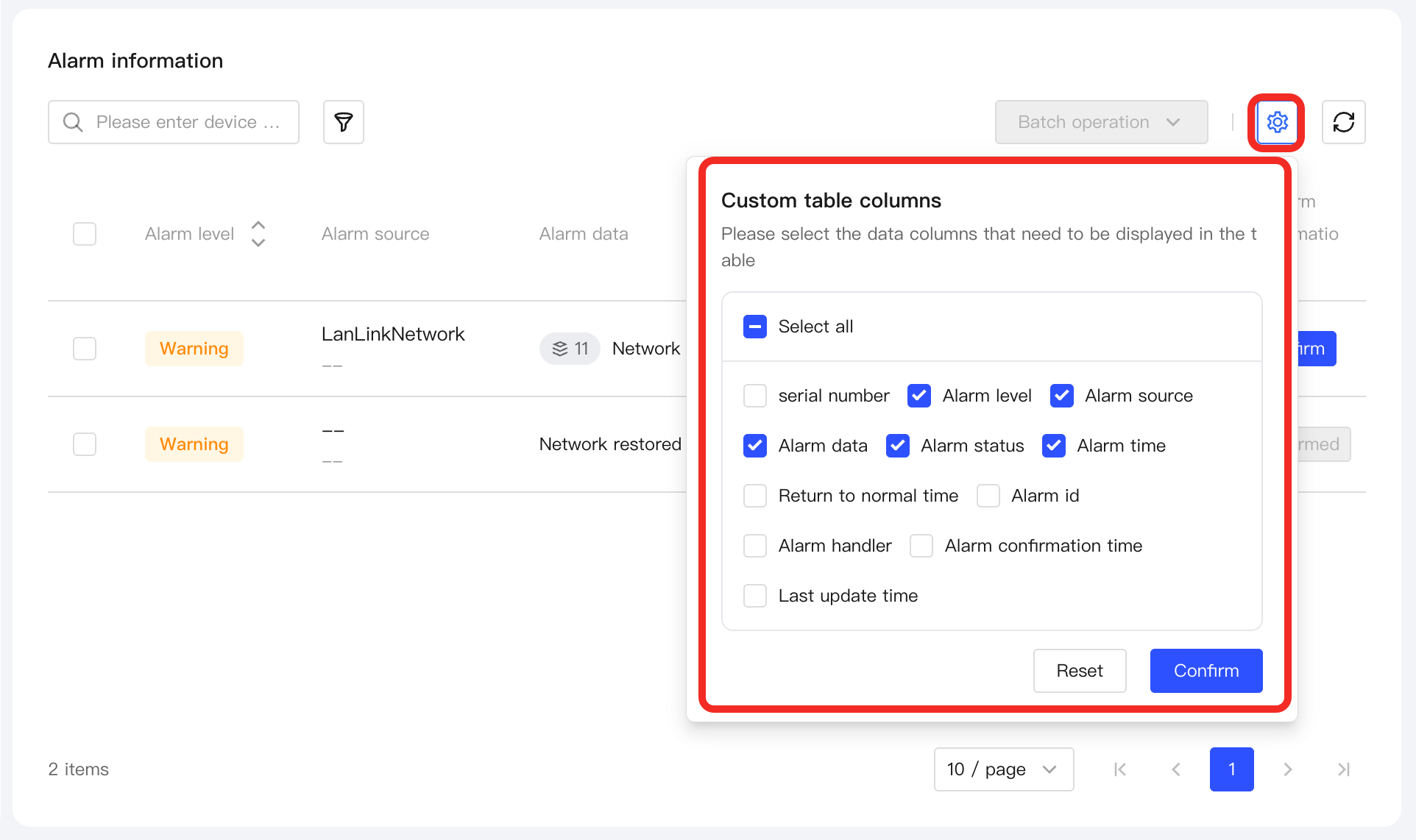
Task: Check the Alarm id column
Action: coord(988,496)
